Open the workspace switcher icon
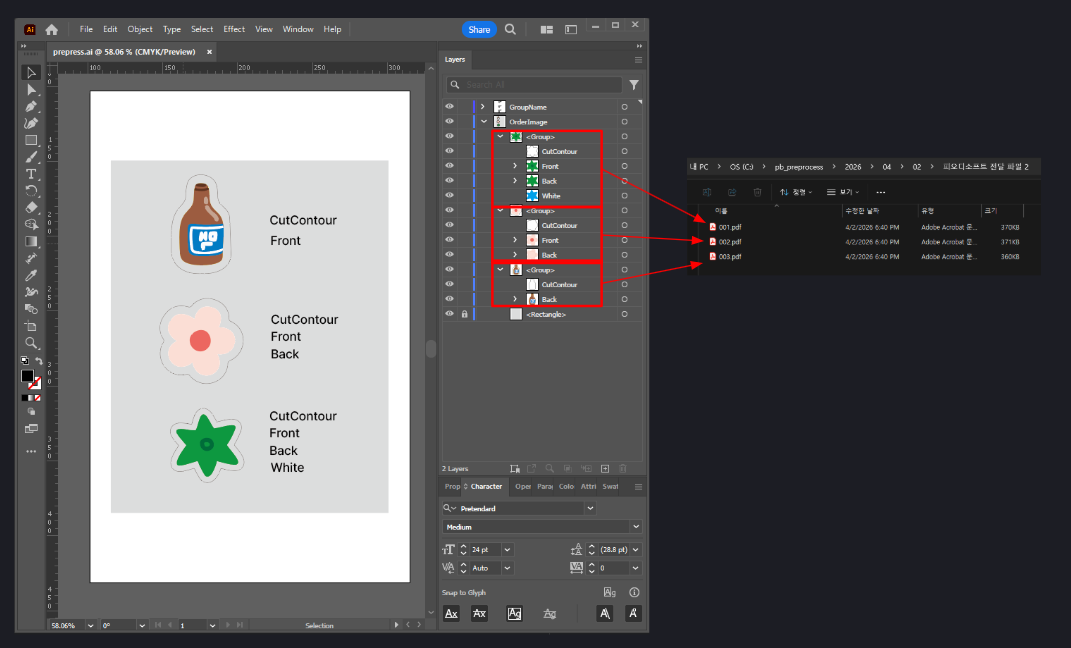 click(x=571, y=29)
